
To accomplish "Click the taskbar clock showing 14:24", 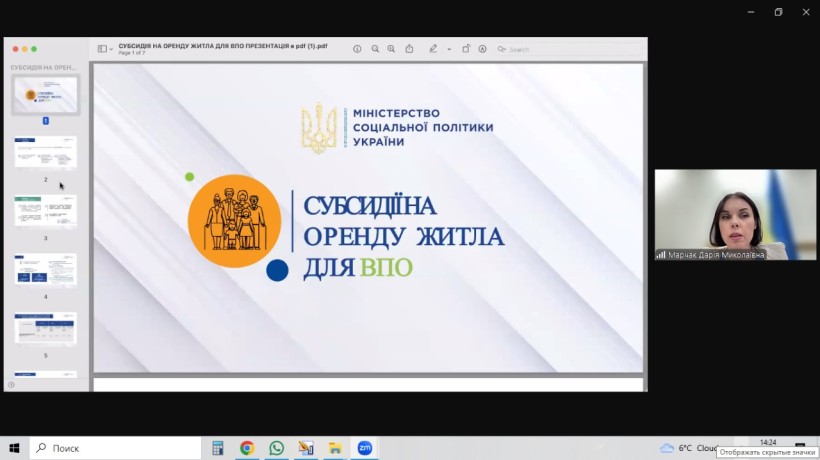I will click(768, 442).
